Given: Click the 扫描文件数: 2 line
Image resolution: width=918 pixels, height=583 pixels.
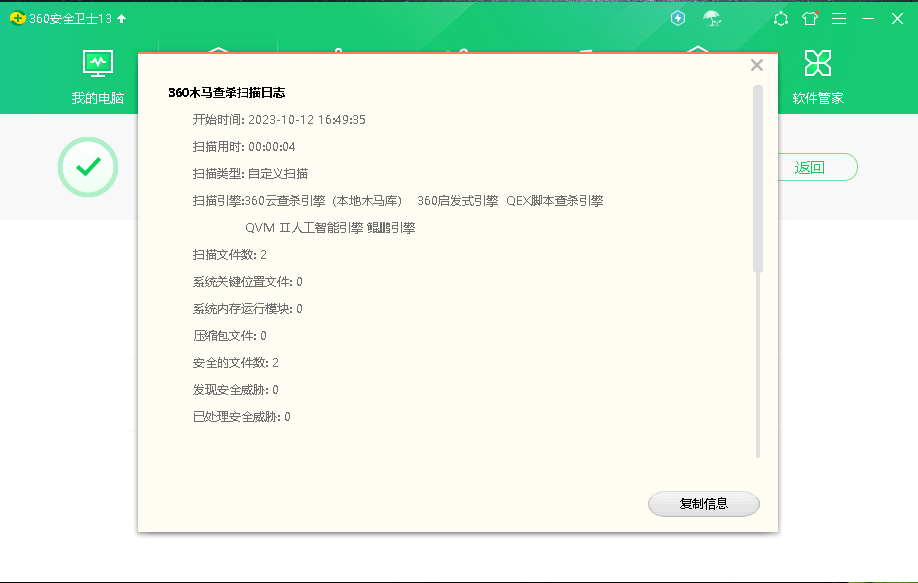Looking at the screenshot, I should pyautogui.click(x=230, y=255).
